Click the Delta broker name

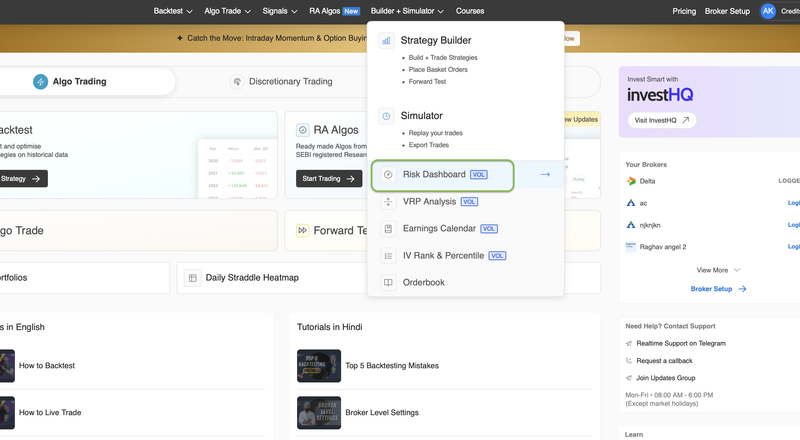(x=647, y=181)
